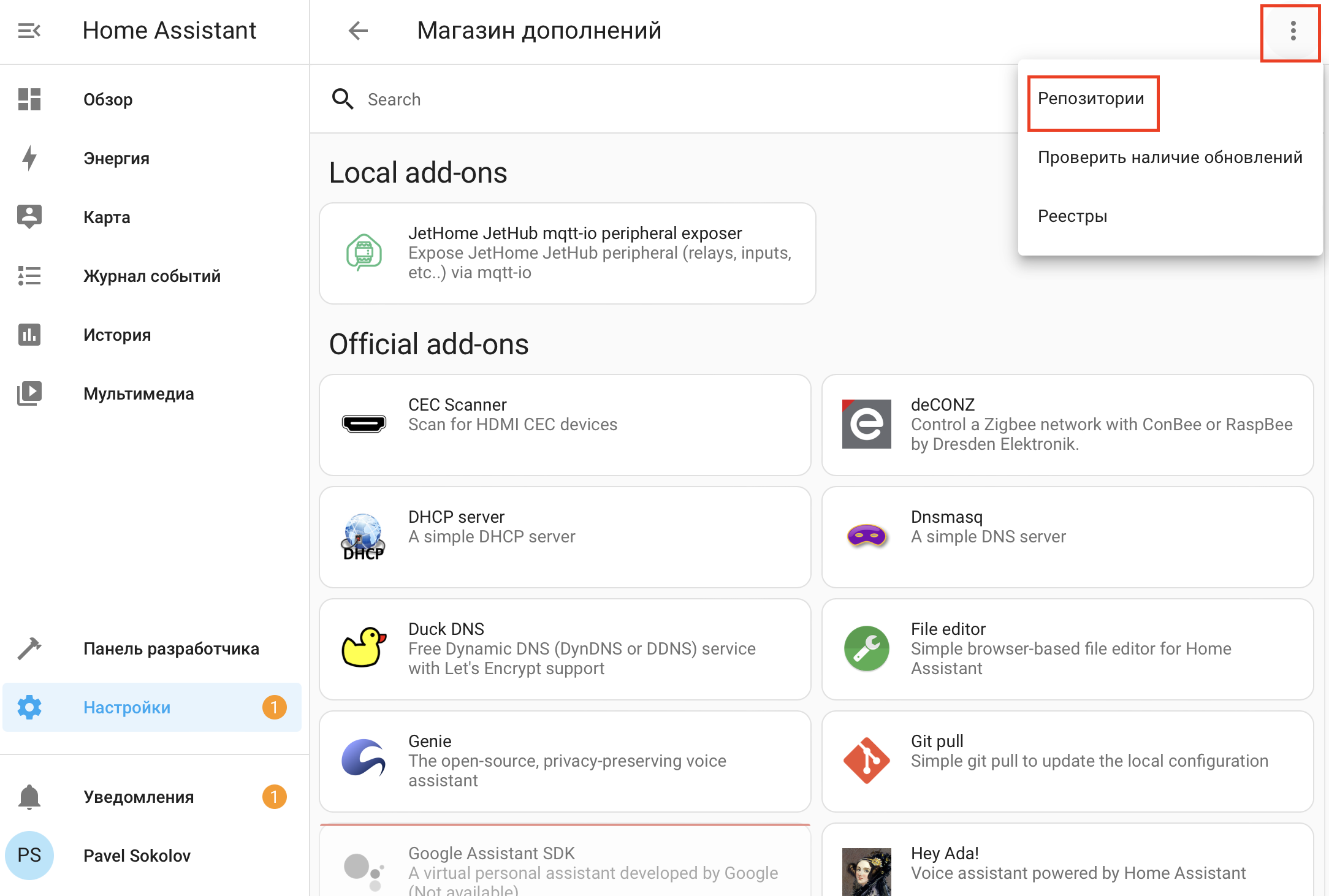Select the Реестры menu entry
The width and height of the screenshot is (1329, 896).
pyautogui.click(x=1073, y=216)
